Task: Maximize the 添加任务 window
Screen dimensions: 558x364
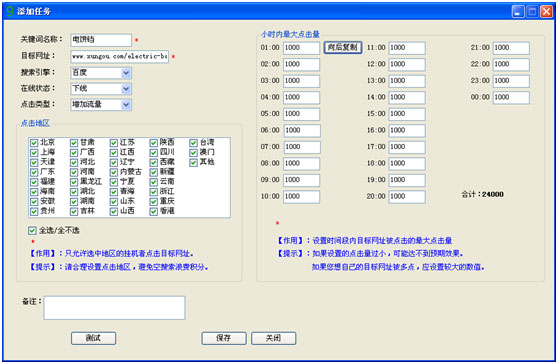Action: coord(532,12)
